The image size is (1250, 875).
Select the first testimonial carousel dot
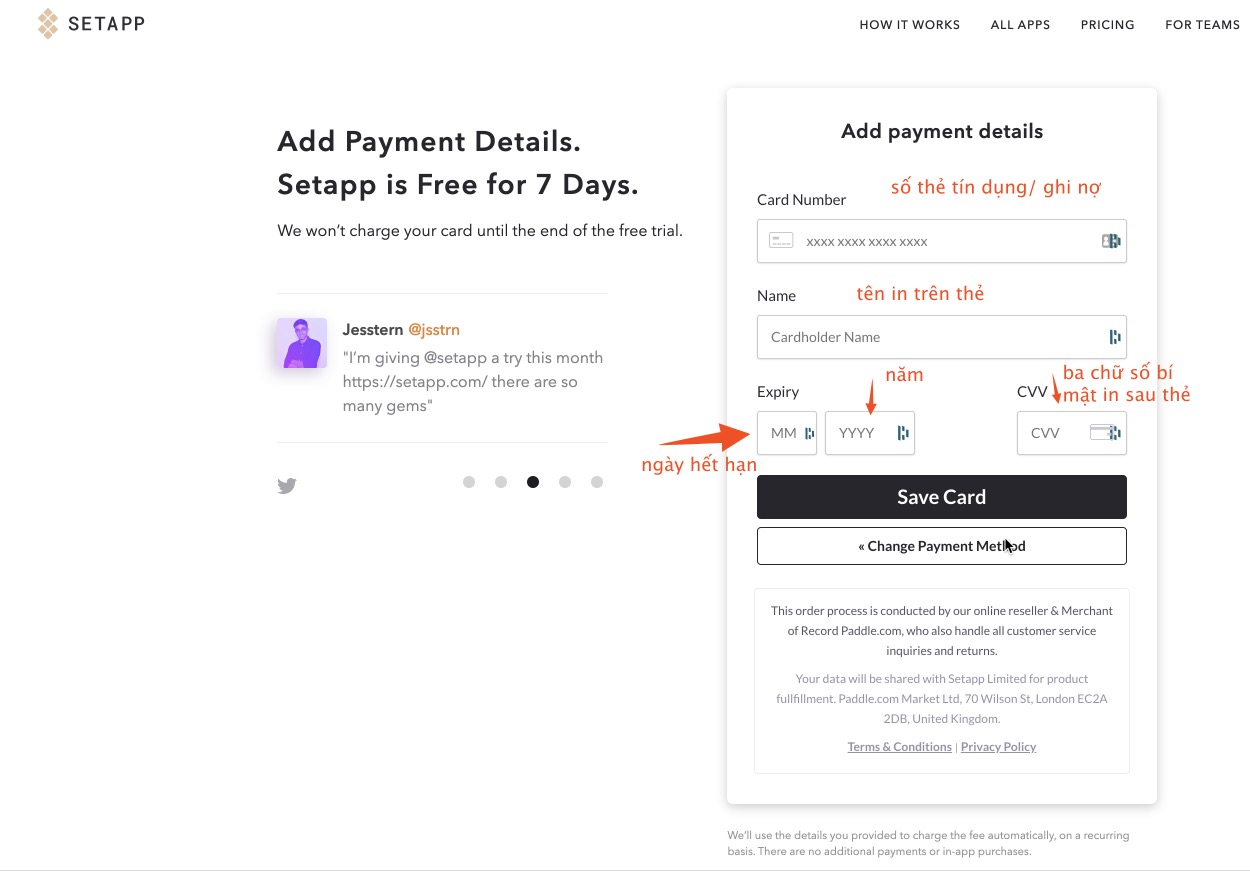coord(469,482)
